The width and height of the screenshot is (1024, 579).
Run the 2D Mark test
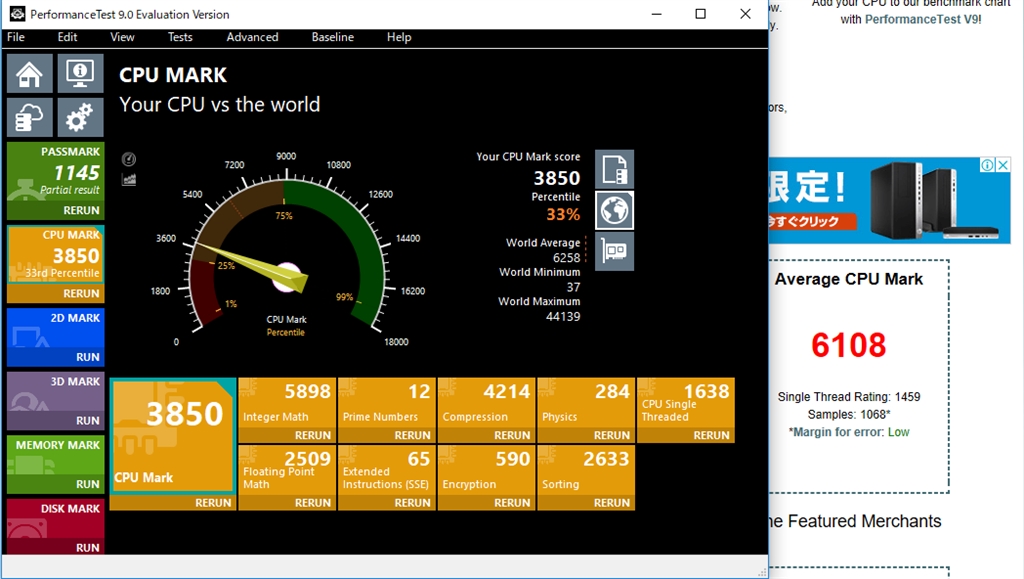[x=88, y=357]
